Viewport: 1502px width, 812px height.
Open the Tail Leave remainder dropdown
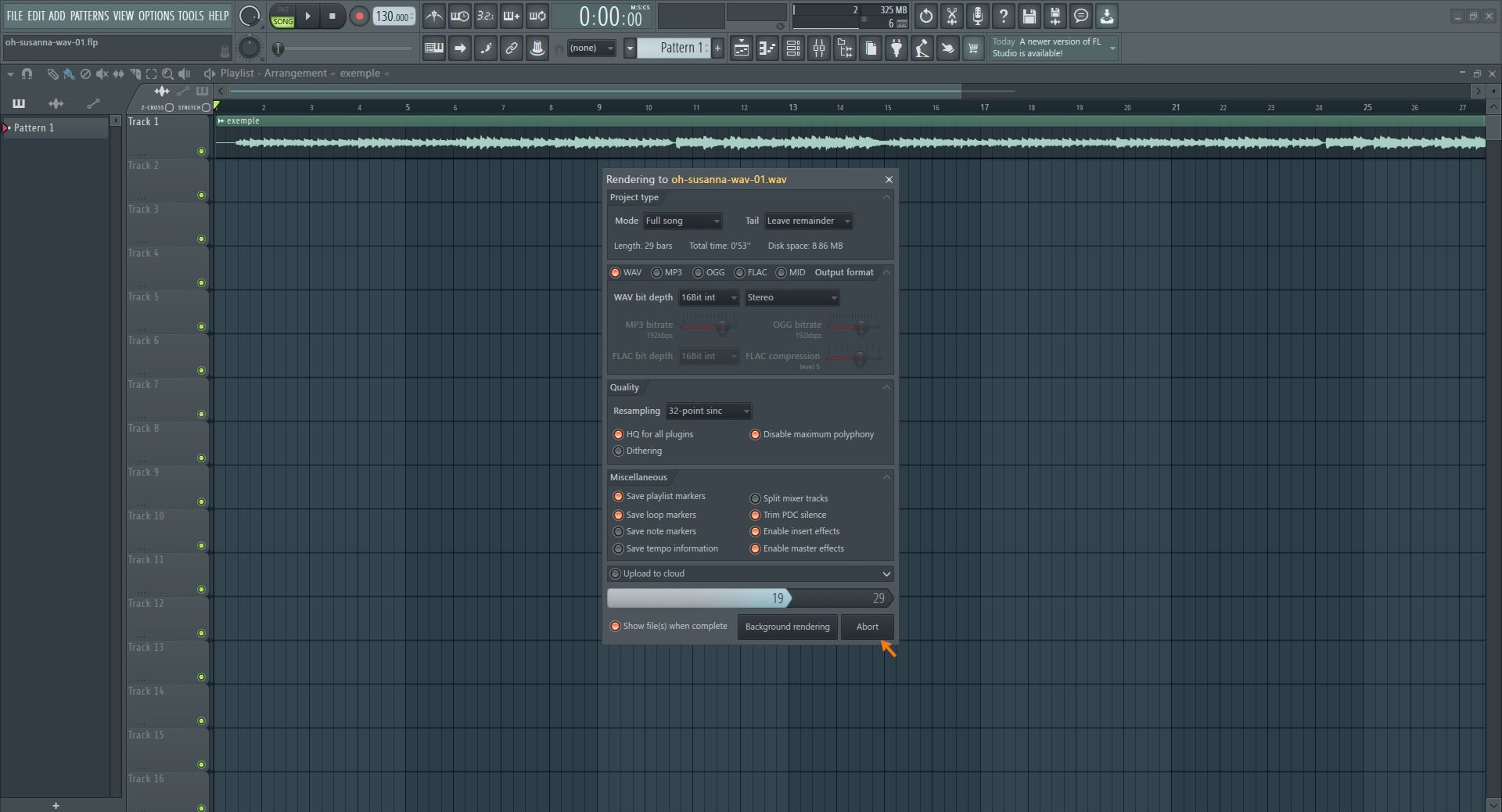coord(808,221)
